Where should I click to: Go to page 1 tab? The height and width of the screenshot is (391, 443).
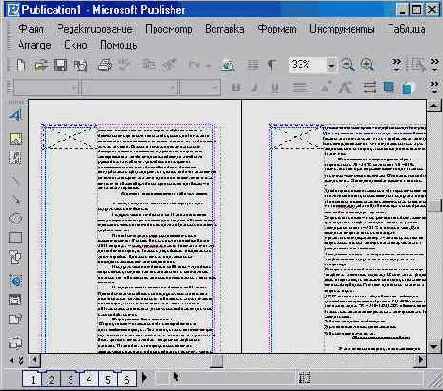click(33, 379)
